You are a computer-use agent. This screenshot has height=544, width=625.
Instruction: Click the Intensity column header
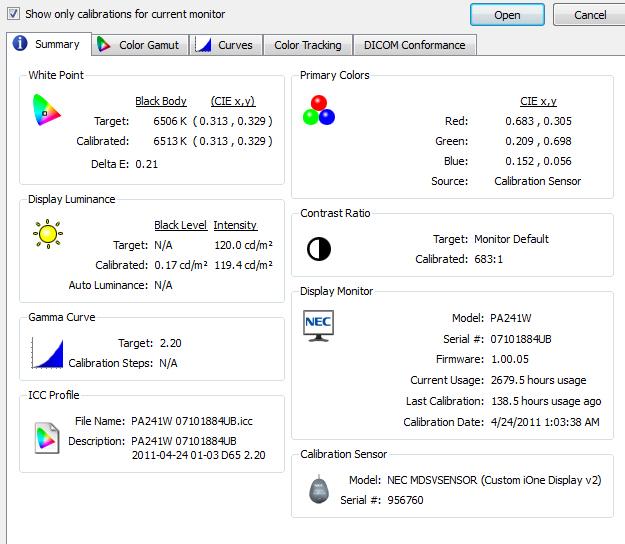pyautogui.click(x=235, y=225)
